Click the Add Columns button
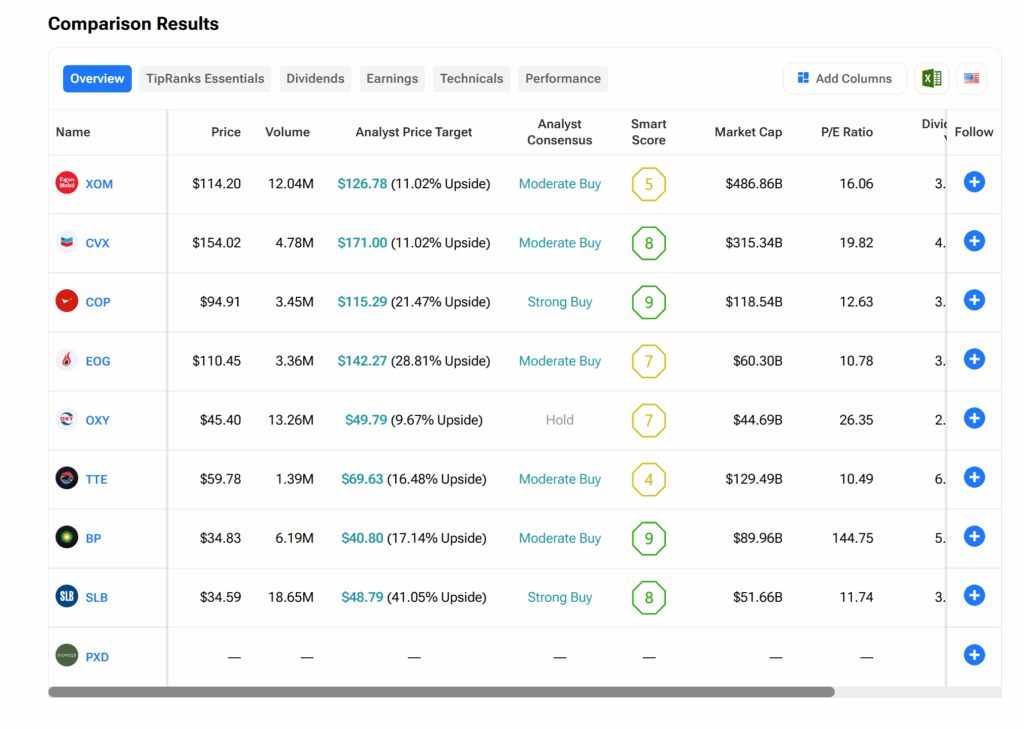This screenshot has height=729, width=1024. click(x=844, y=79)
